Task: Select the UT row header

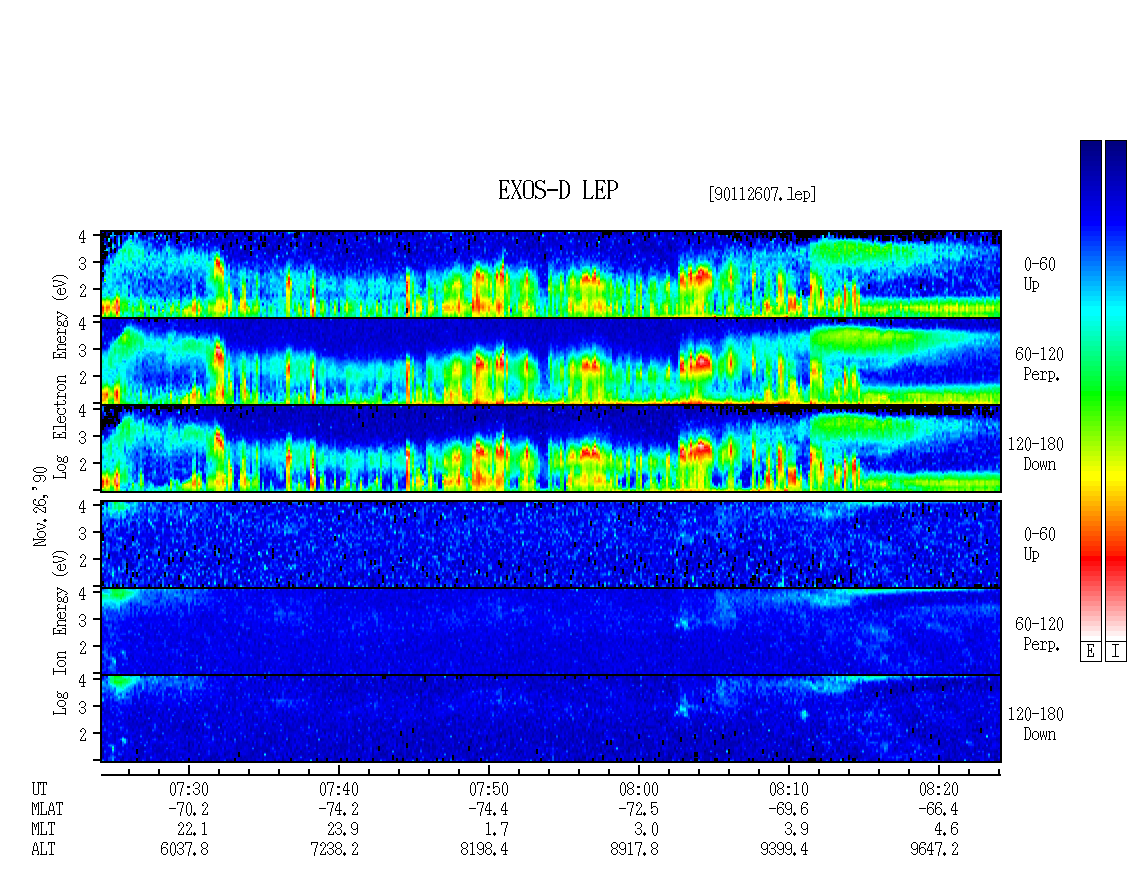Action: click(x=39, y=789)
